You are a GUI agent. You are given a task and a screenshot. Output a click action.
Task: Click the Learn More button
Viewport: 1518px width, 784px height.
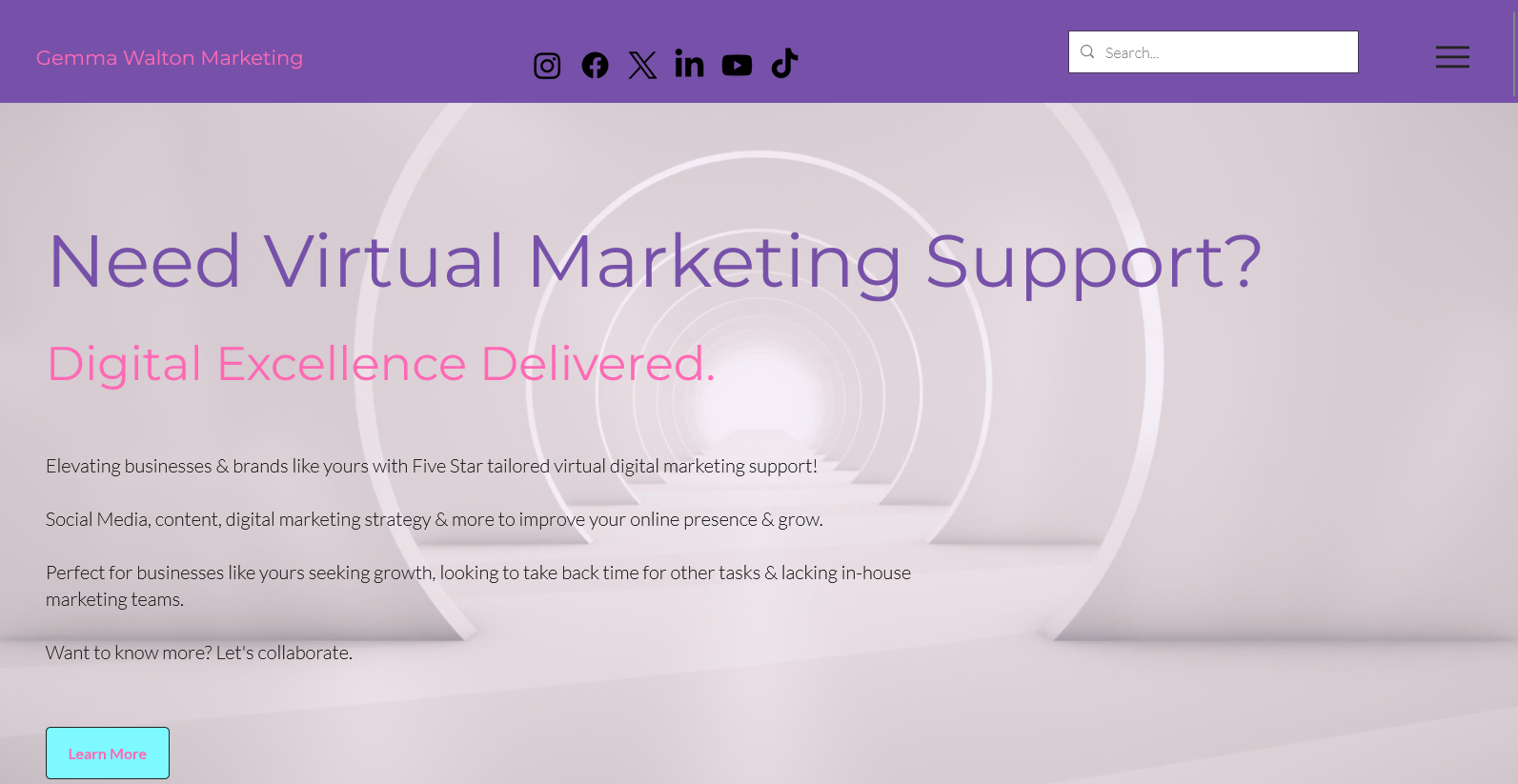click(108, 754)
